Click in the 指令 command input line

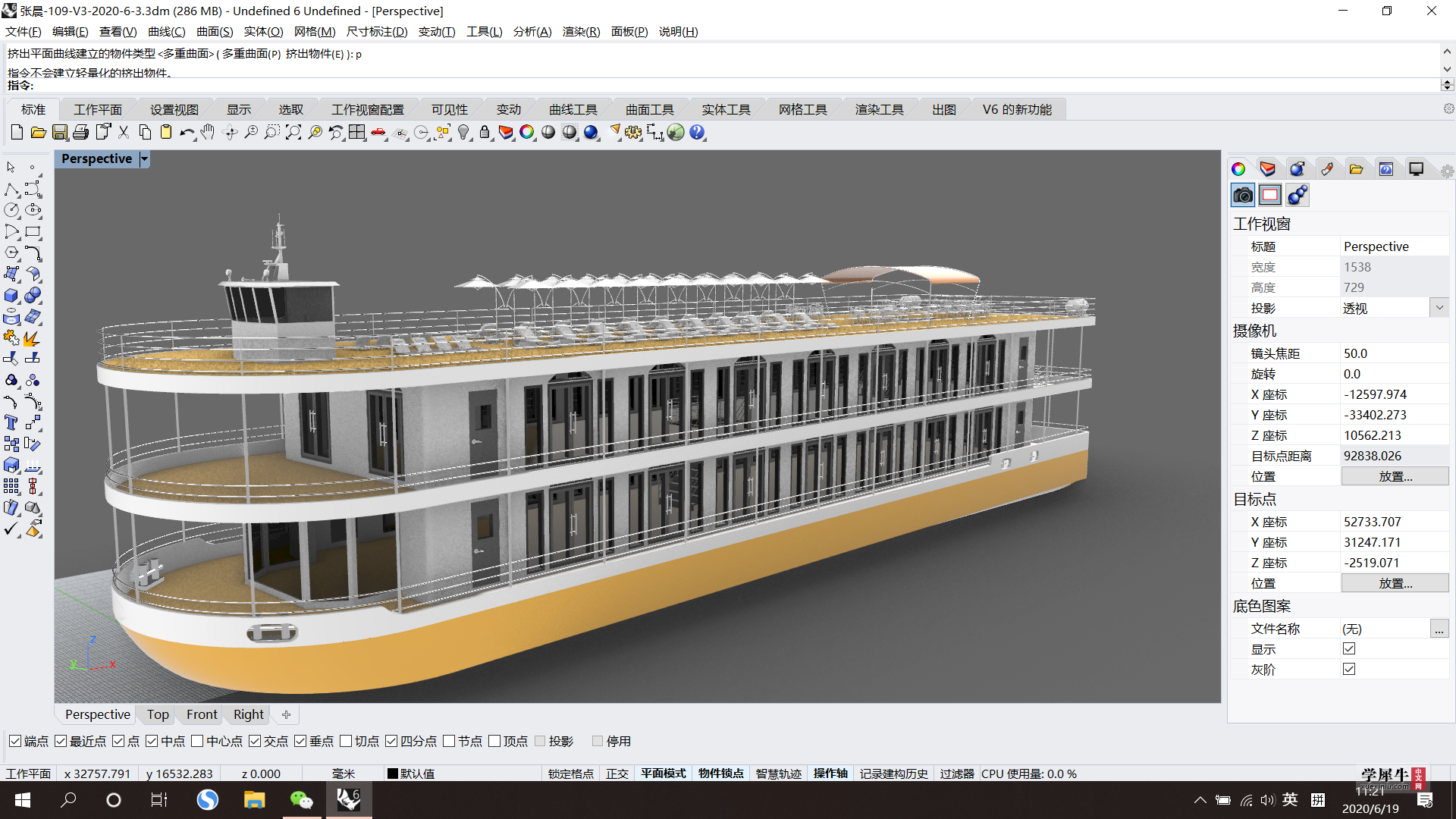(736, 86)
